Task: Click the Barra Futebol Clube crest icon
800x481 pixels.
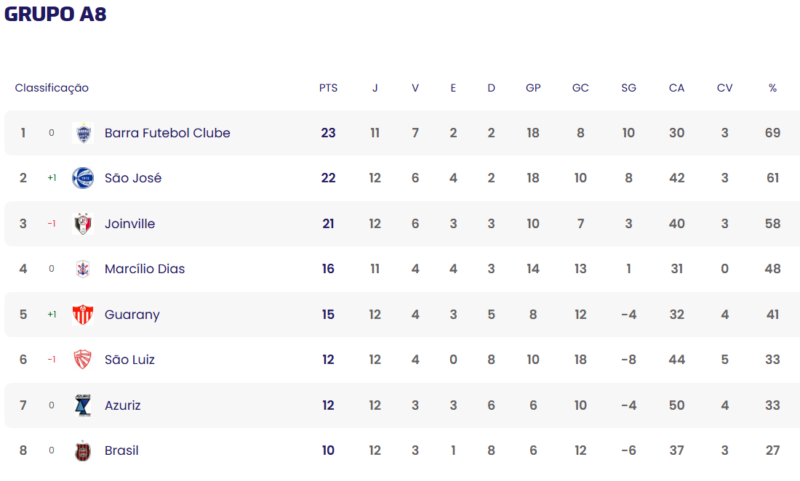Action: (83, 133)
